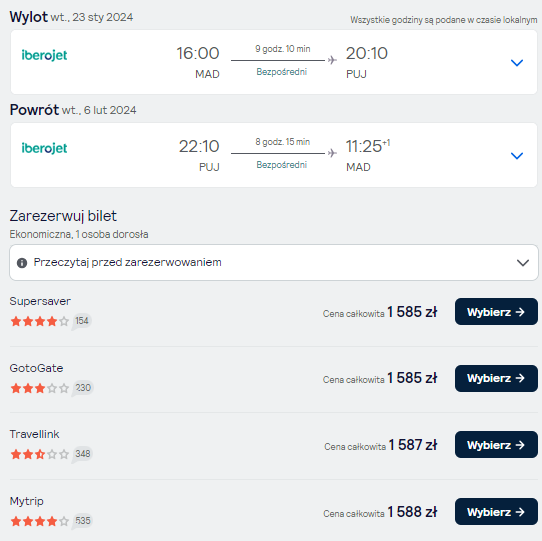This screenshot has width=542, height=541.
Task: Click the 230 reviews bubble for GotoGate
Action: click(x=83, y=388)
